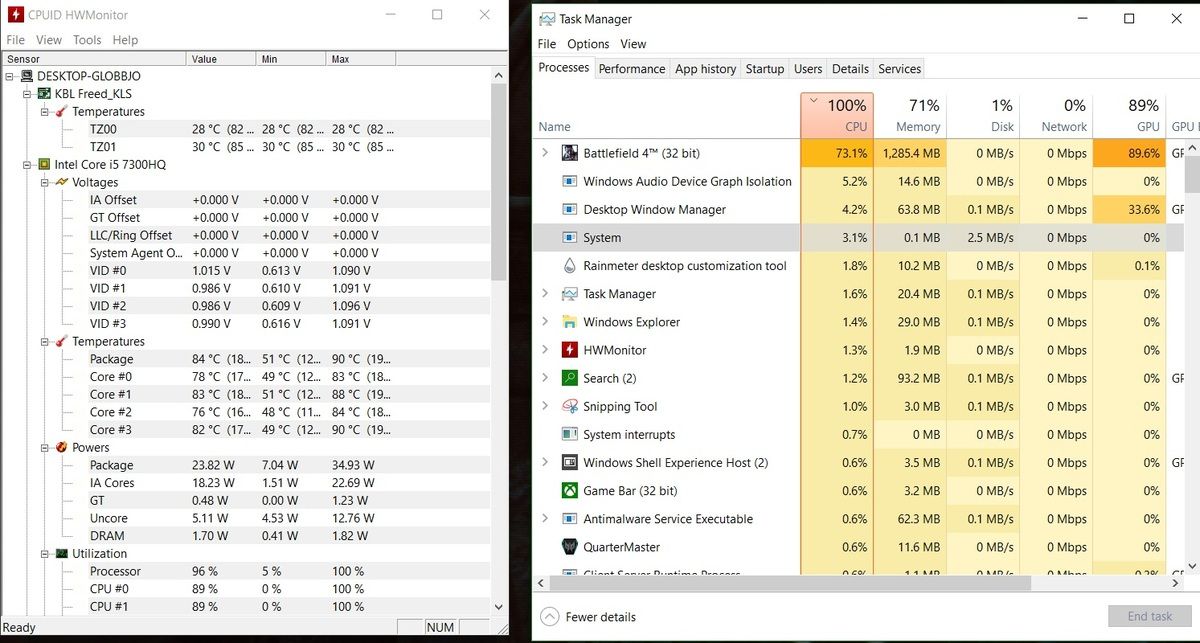1200x643 pixels.
Task: Click the Max column header in HWMonitor
Action: [x=360, y=59]
